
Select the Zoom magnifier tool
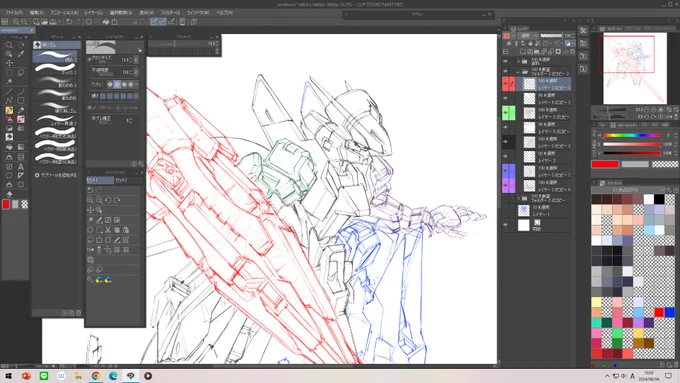point(9,45)
